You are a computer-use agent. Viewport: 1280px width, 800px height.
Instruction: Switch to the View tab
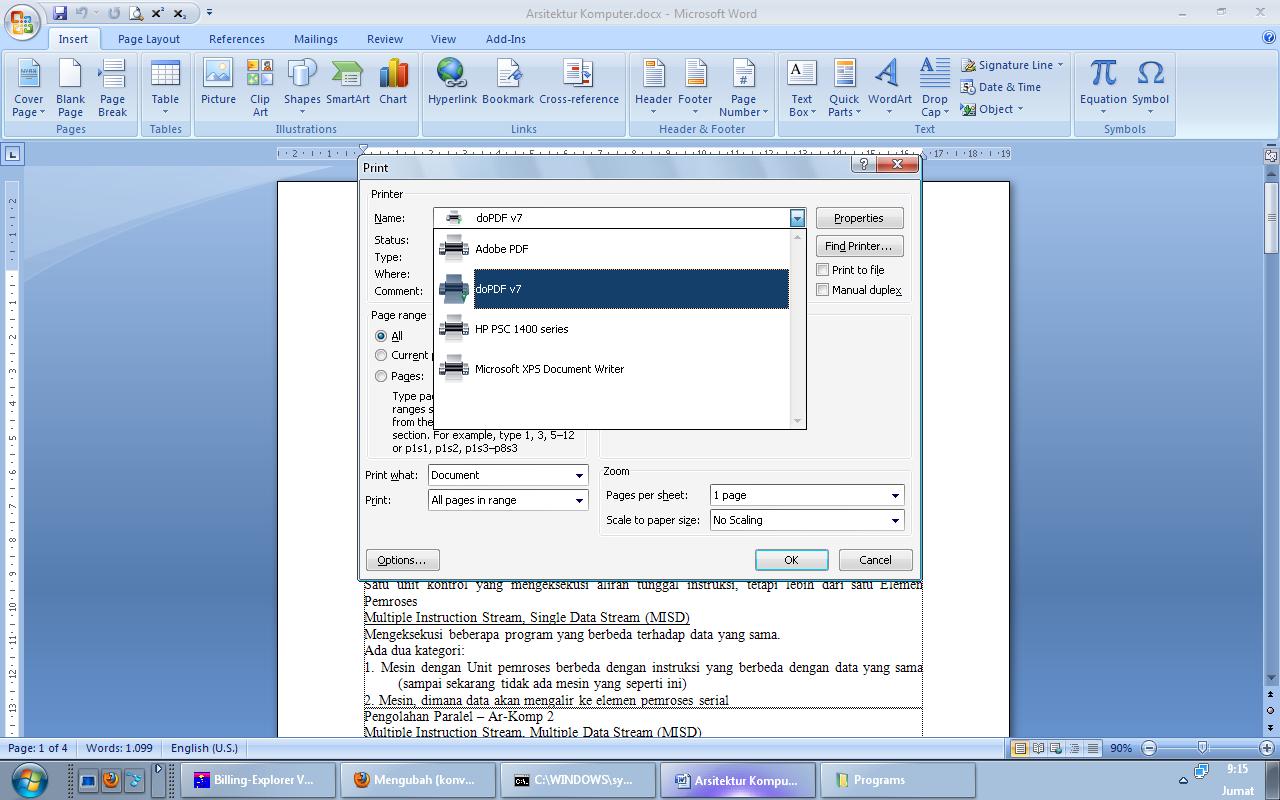(x=443, y=39)
